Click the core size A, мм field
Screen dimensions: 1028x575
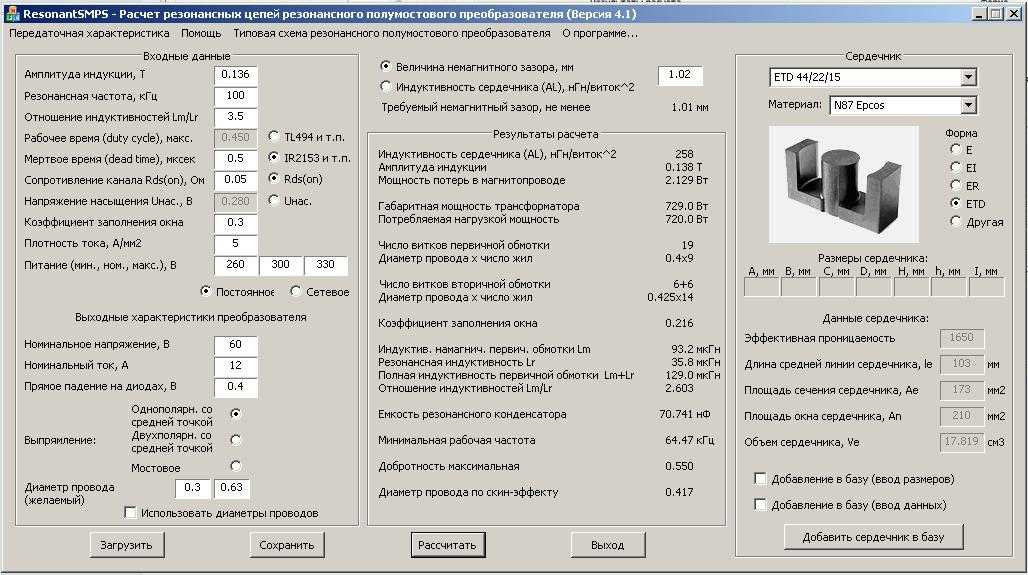(x=762, y=287)
